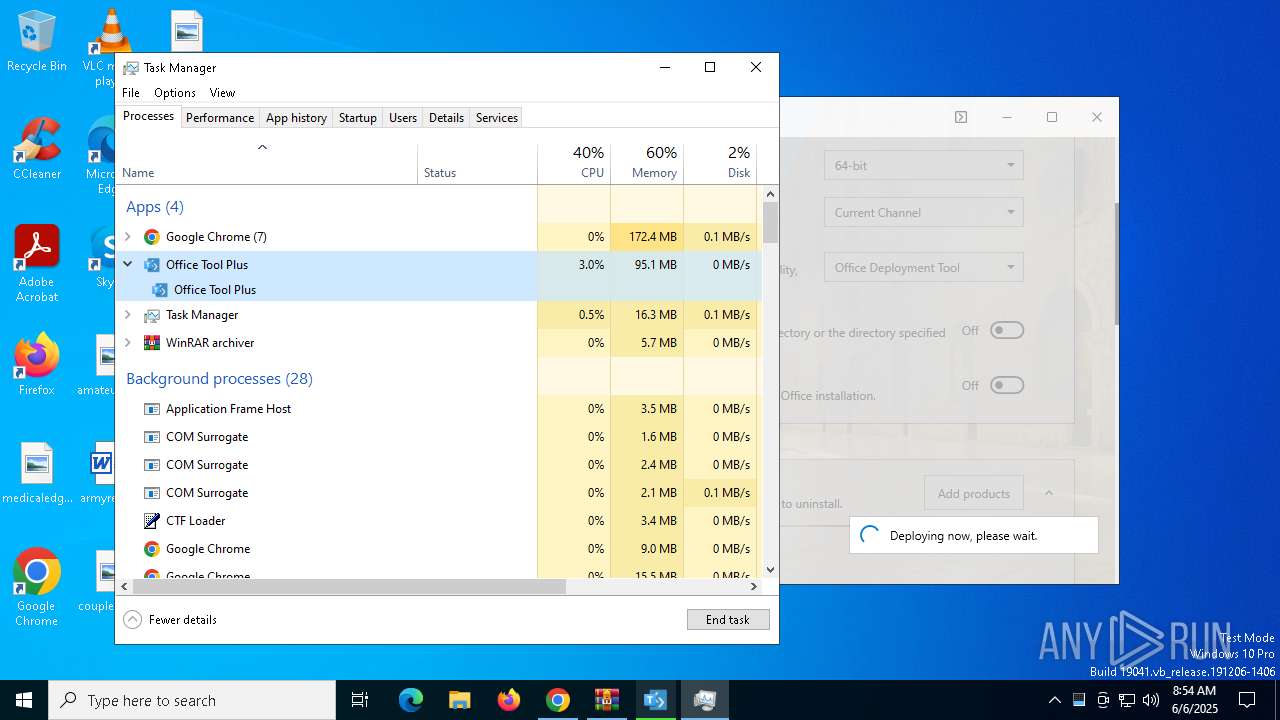Image resolution: width=1280 pixels, height=720 pixels.
Task: Expand the WinRAR archiver process group
Action: 127,343
